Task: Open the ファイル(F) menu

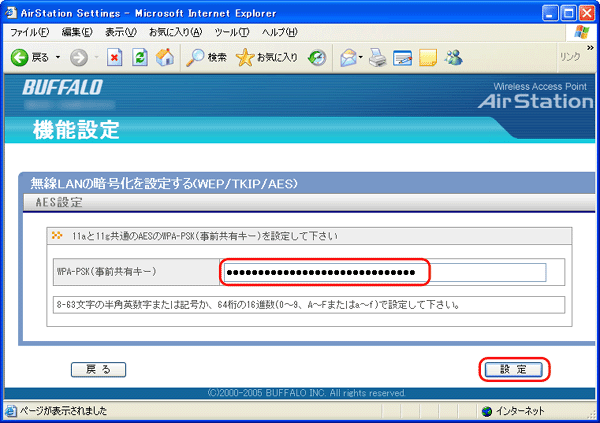Action: tap(30, 33)
